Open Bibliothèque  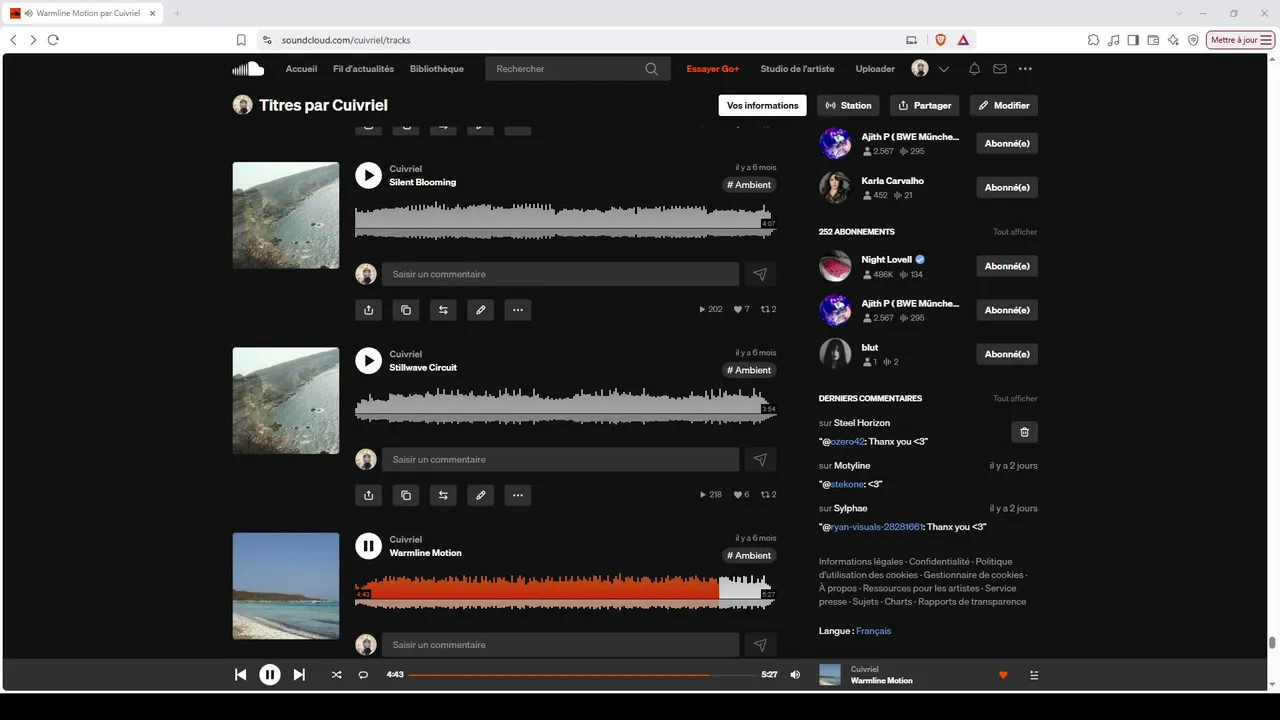click(x=437, y=69)
